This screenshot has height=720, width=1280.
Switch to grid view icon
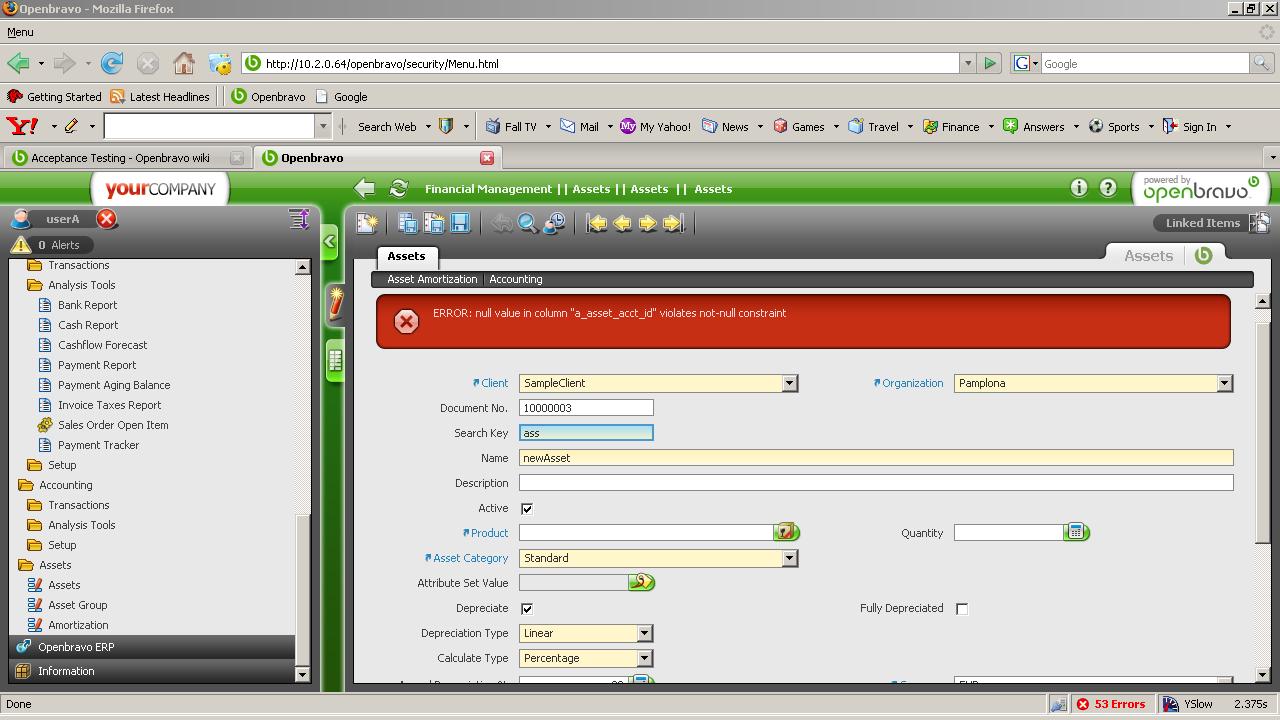click(336, 360)
